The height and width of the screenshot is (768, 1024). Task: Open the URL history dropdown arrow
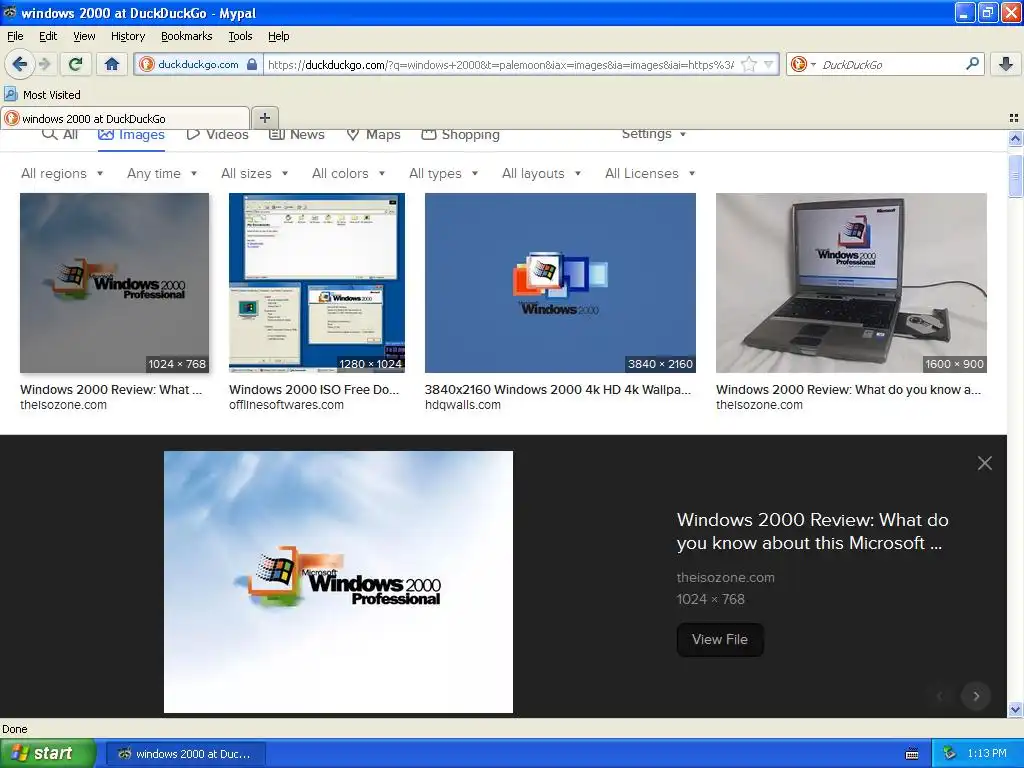769,64
